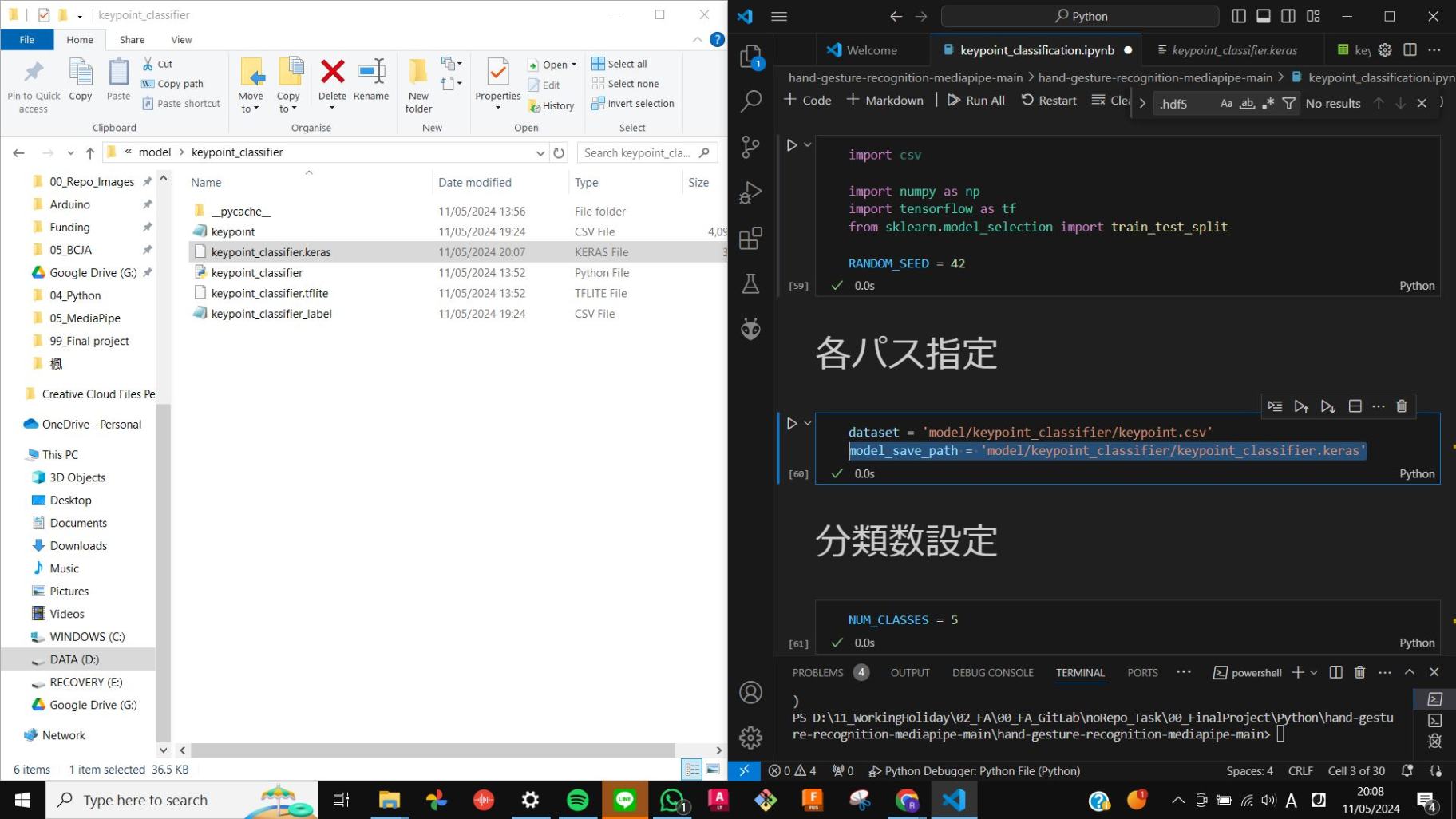This screenshot has width=1456, height=819.
Task: Open the VS Code Manage gear
Action: click(x=750, y=738)
